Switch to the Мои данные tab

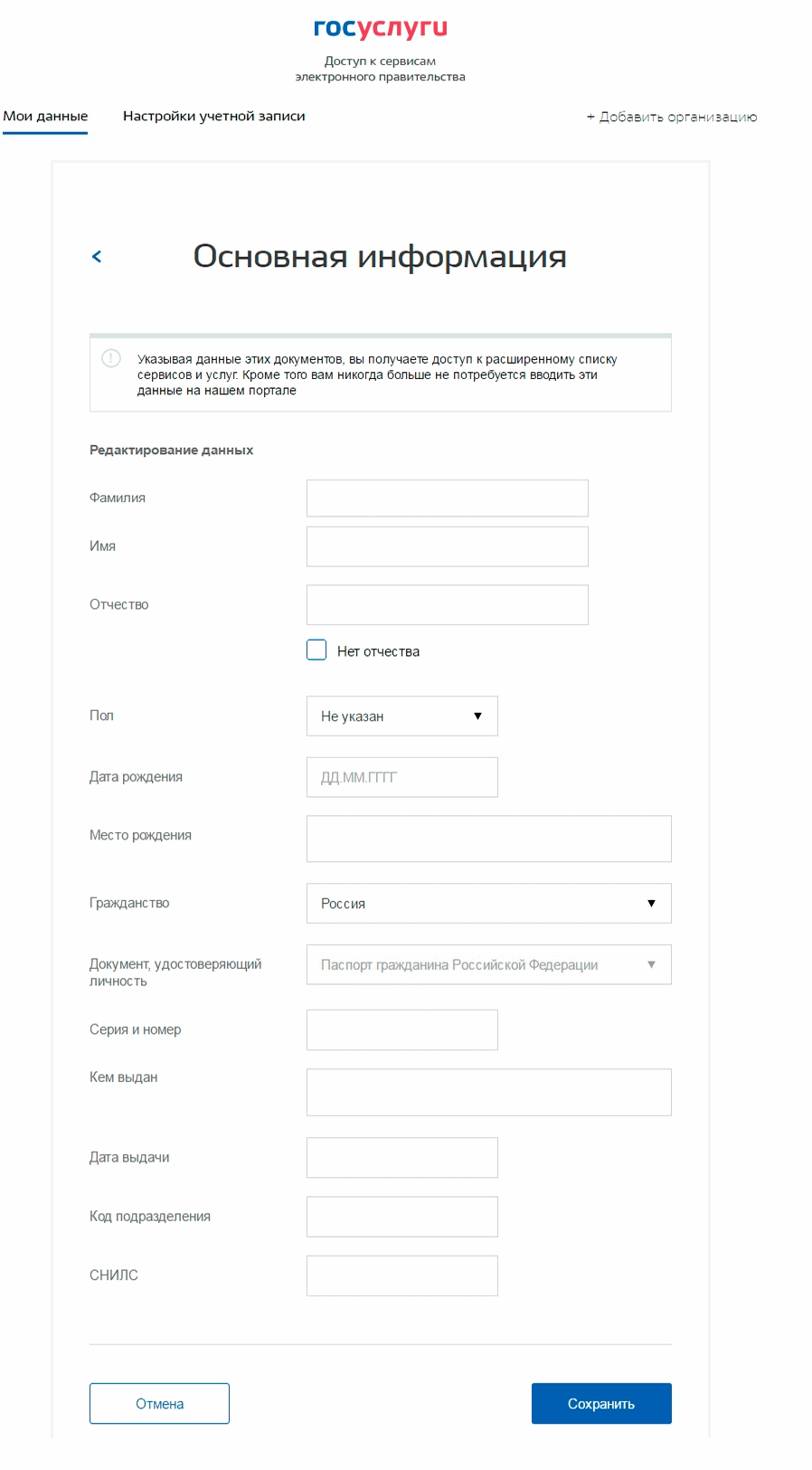click(x=45, y=116)
